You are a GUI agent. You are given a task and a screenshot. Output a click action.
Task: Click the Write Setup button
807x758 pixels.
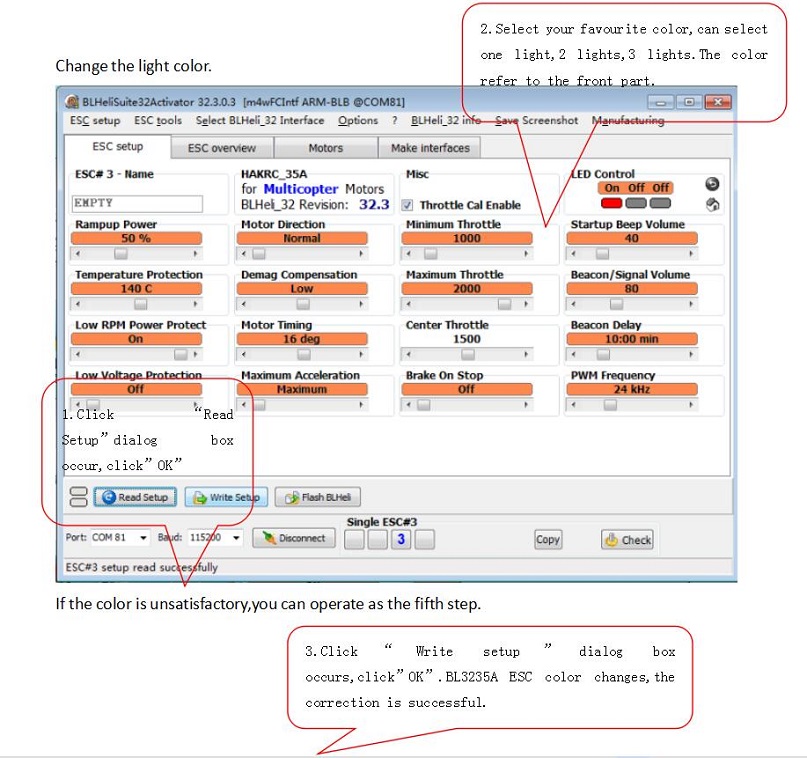click(x=226, y=497)
